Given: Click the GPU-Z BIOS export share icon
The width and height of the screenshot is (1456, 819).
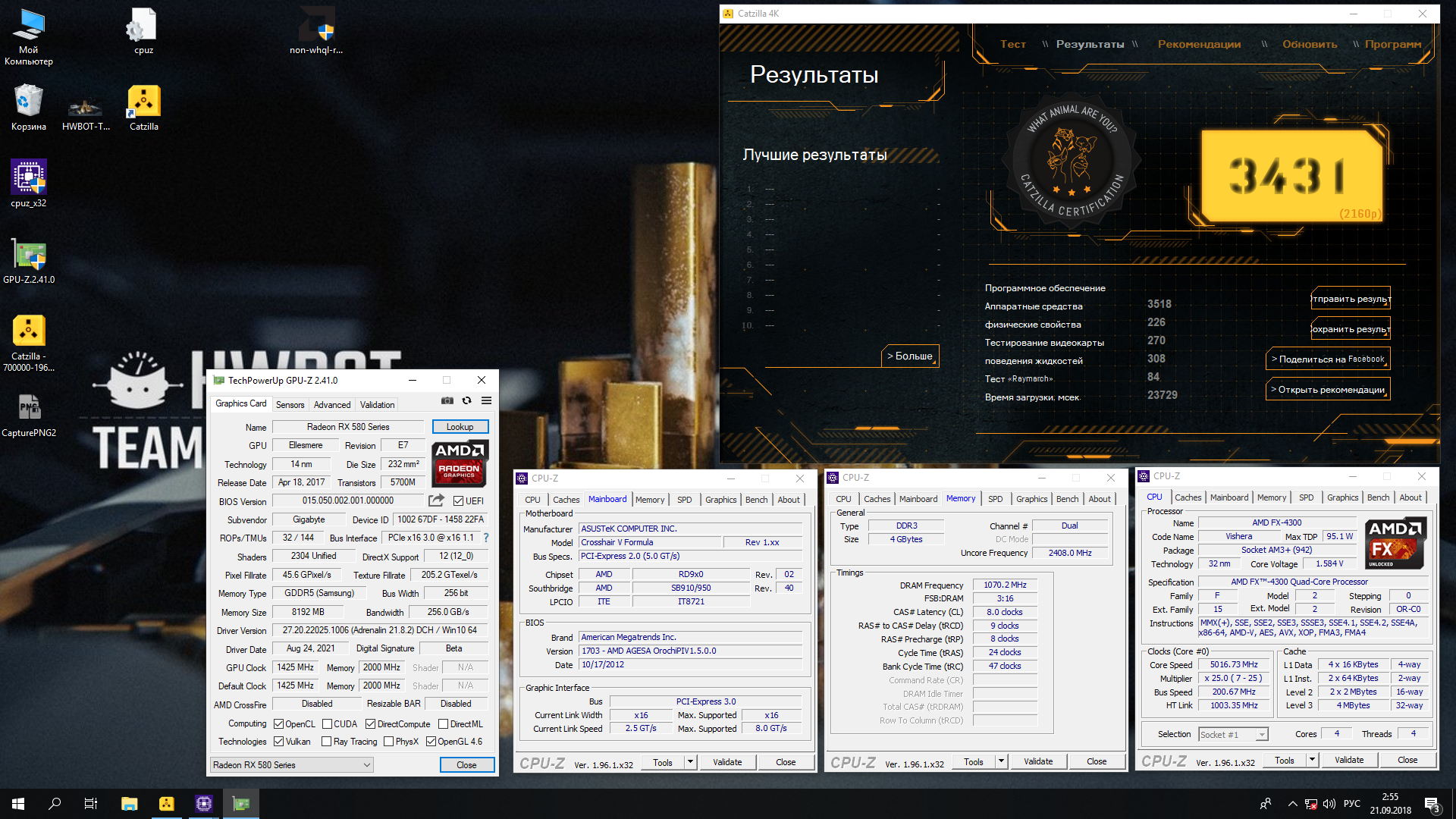Looking at the screenshot, I should (436, 500).
